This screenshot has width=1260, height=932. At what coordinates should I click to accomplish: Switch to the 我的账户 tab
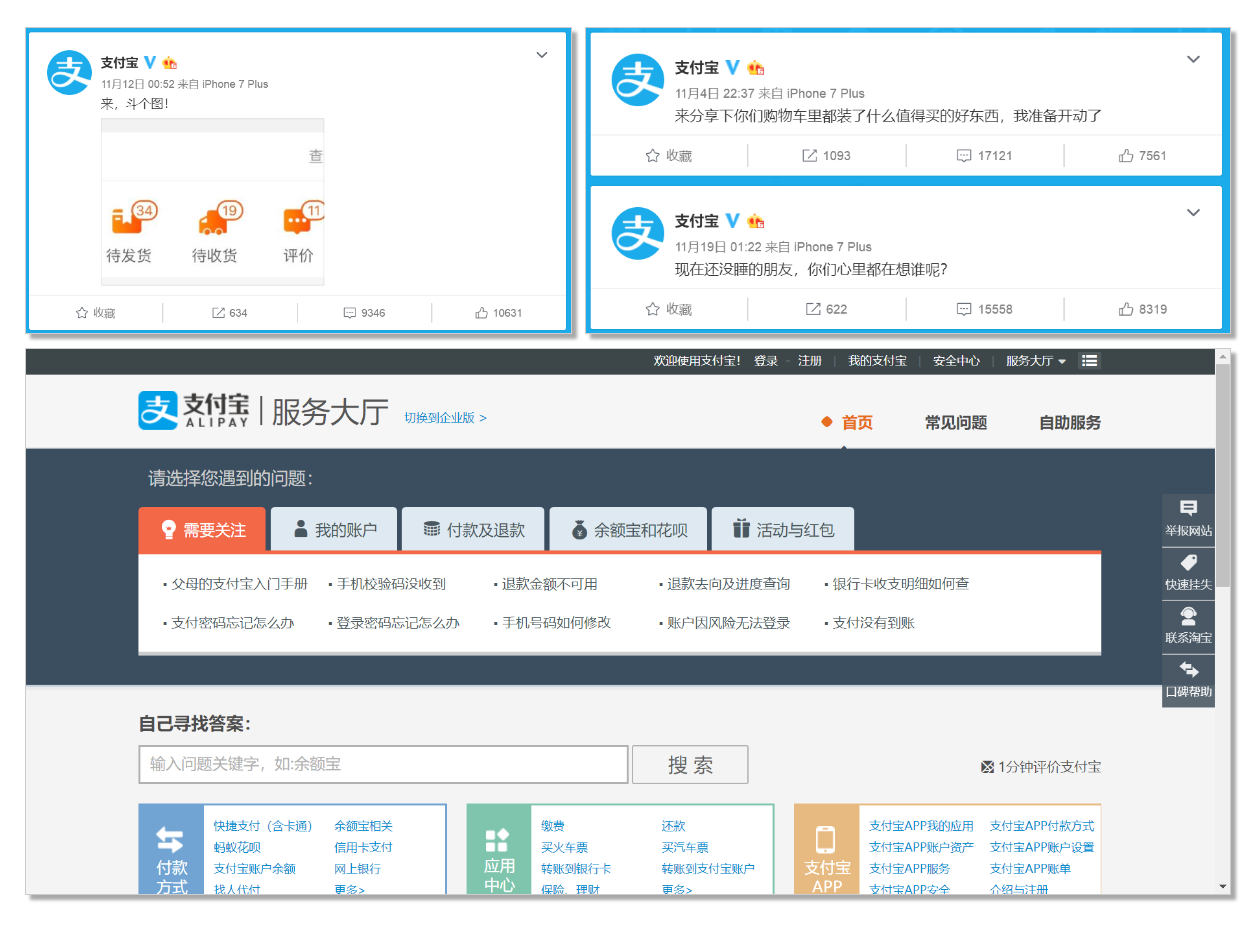(334, 529)
